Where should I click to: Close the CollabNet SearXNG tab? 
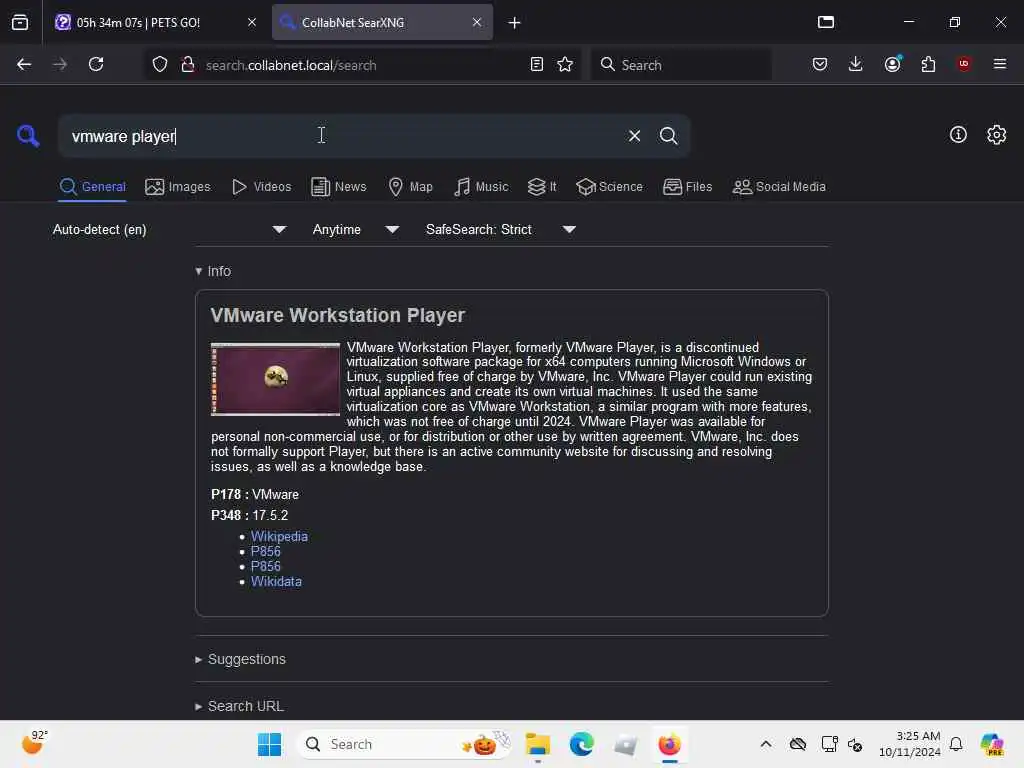[477, 22]
